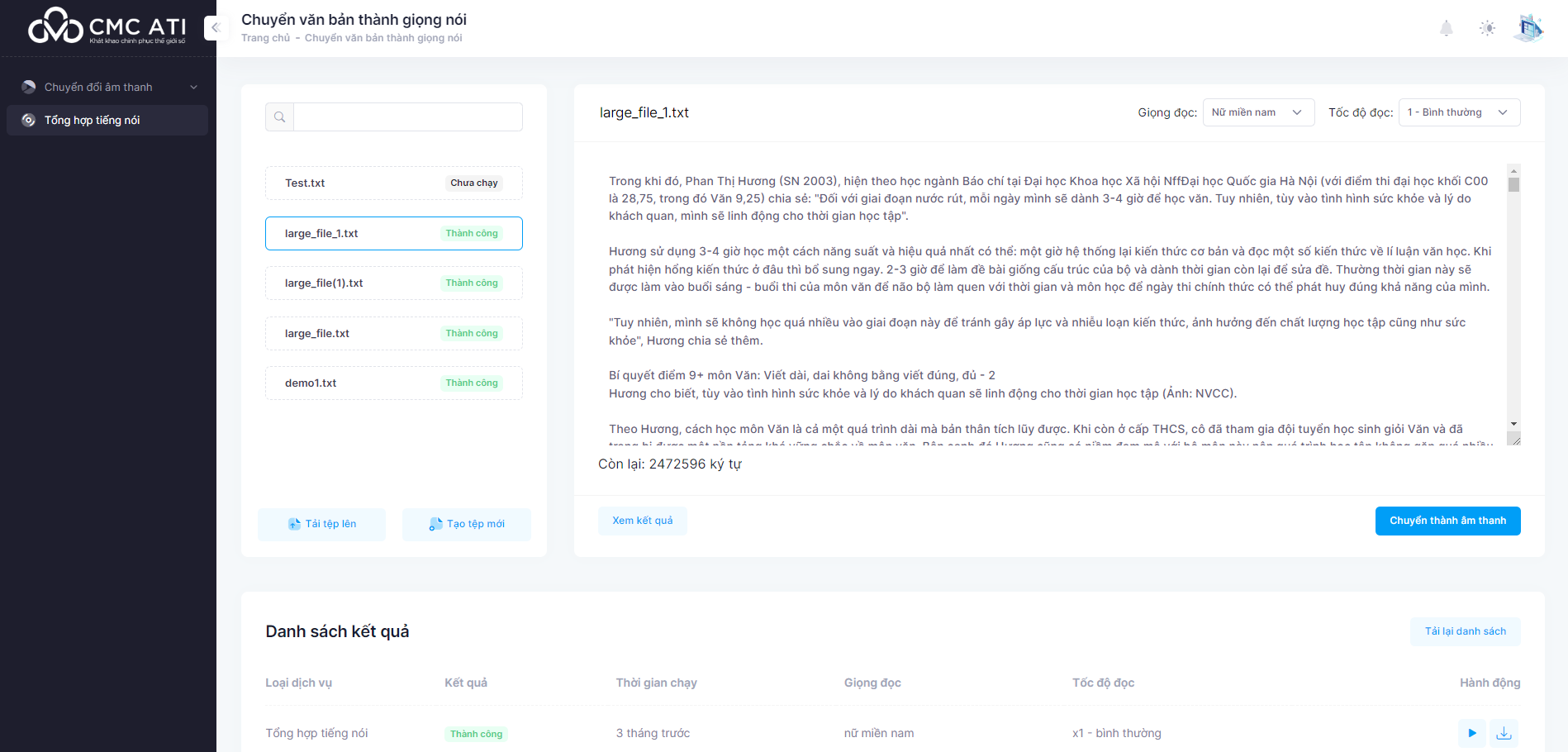
Task: Click the Xem kết quả button
Action: click(642, 521)
